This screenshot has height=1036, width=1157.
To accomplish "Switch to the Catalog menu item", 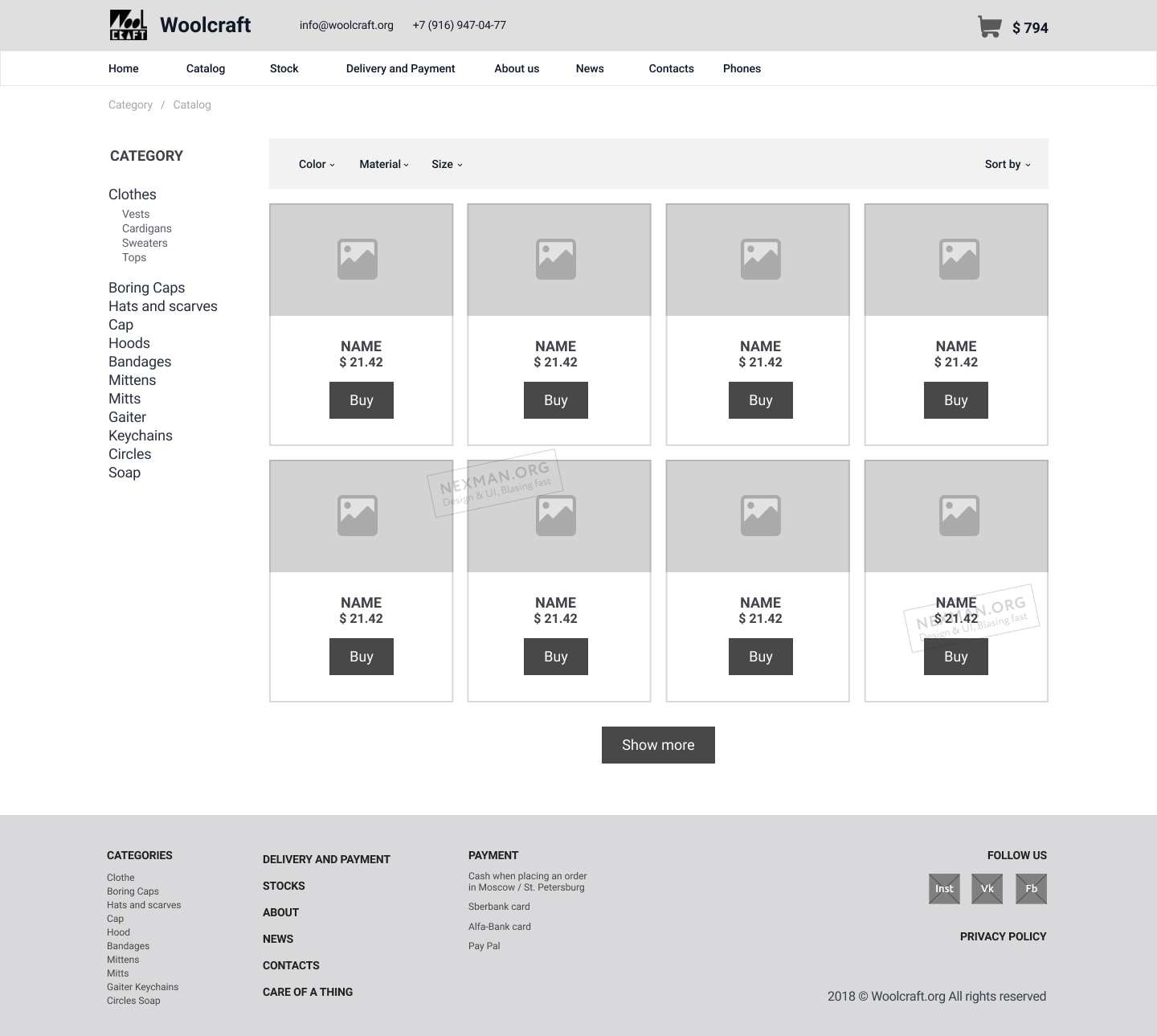I will [205, 68].
